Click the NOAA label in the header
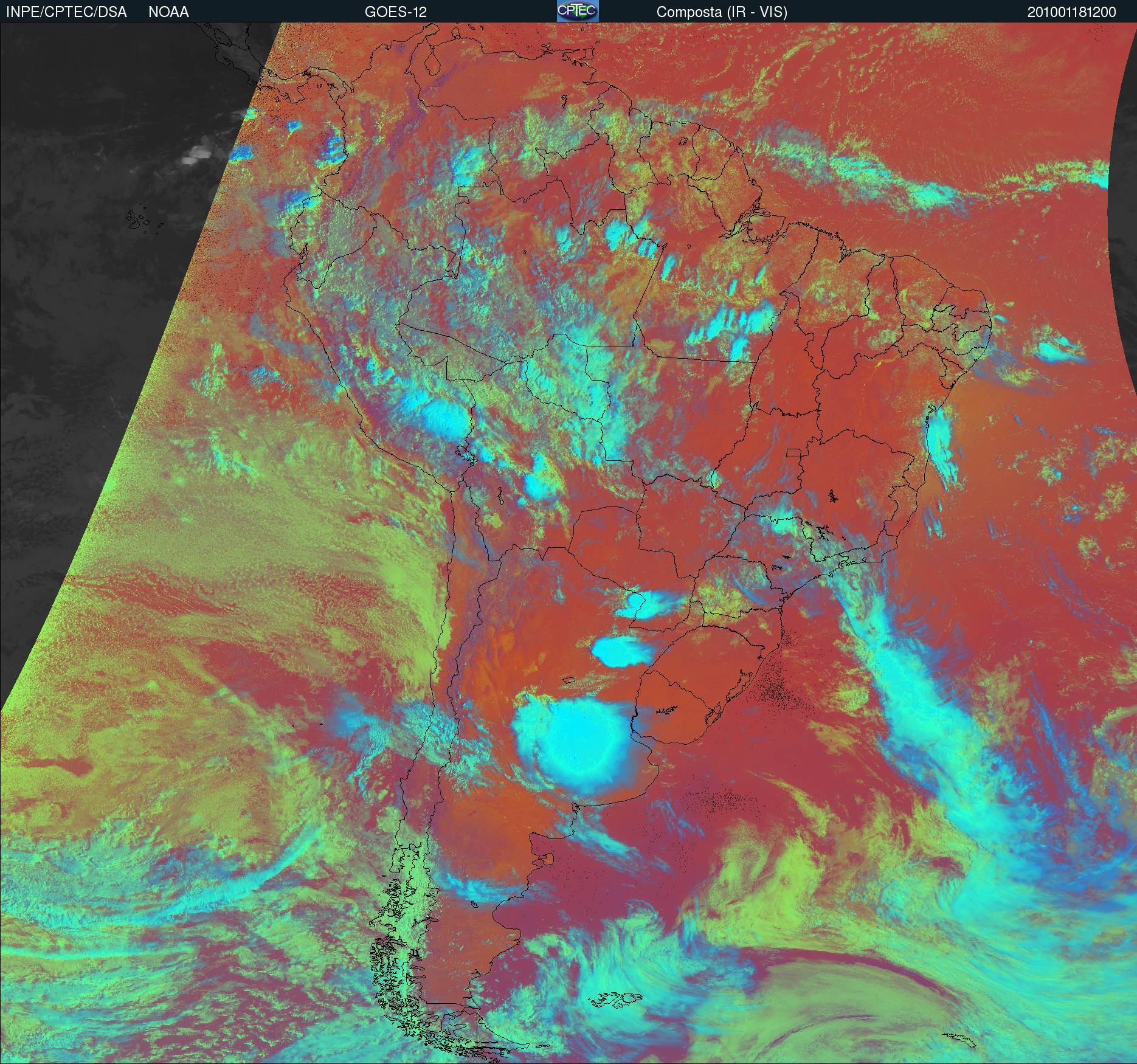Viewport: 1137px width, 1064px height. tap(168, 12)
